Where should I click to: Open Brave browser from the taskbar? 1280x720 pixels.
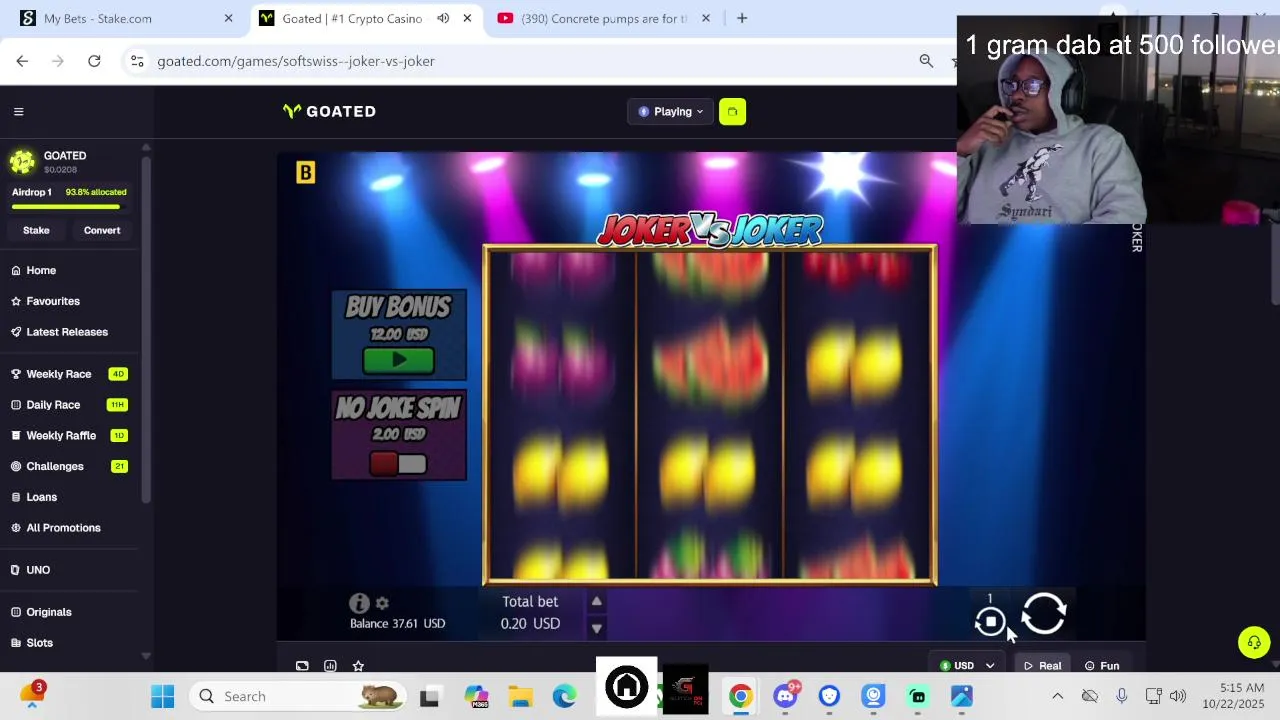coord(829,696)
